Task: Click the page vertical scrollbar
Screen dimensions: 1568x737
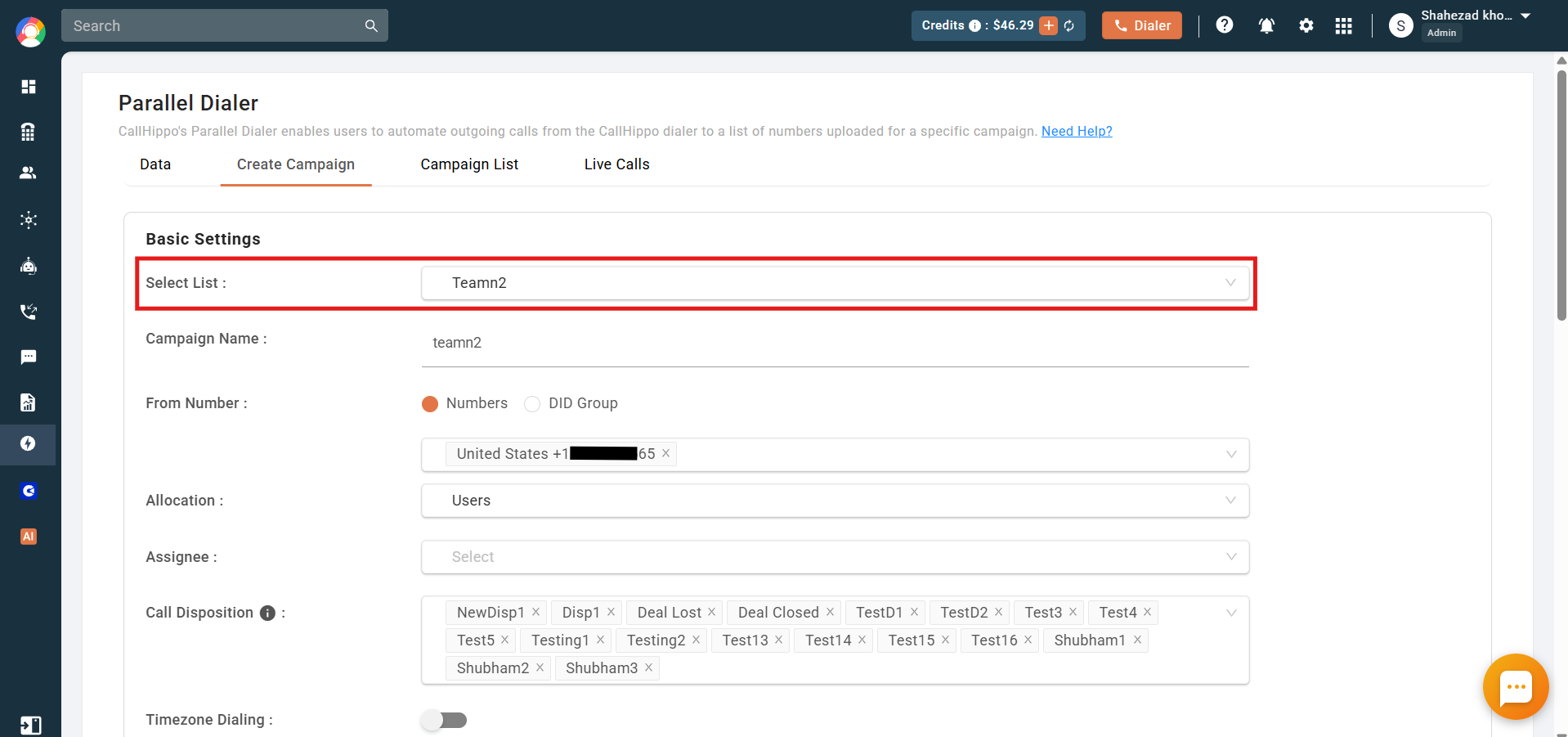Action: tap(1561, 196)
